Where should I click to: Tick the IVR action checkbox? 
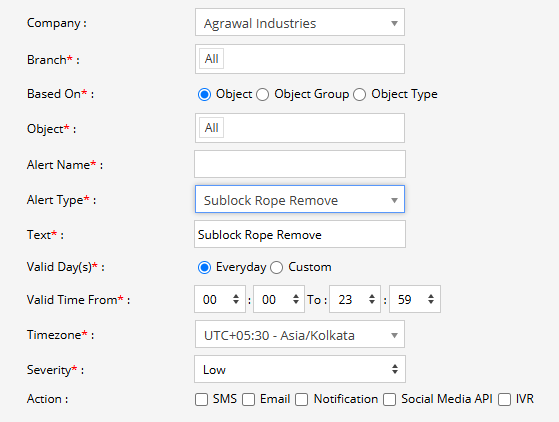point(504,399)
